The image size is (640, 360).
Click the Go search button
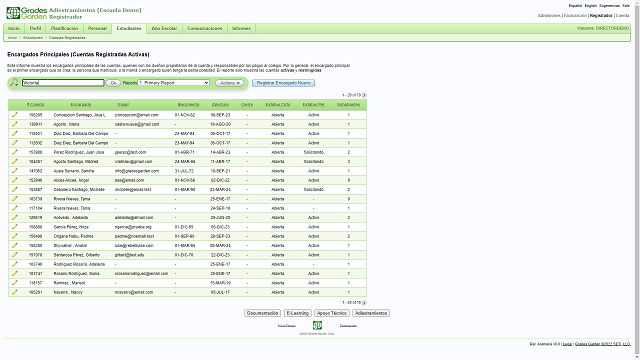(113, 83)
